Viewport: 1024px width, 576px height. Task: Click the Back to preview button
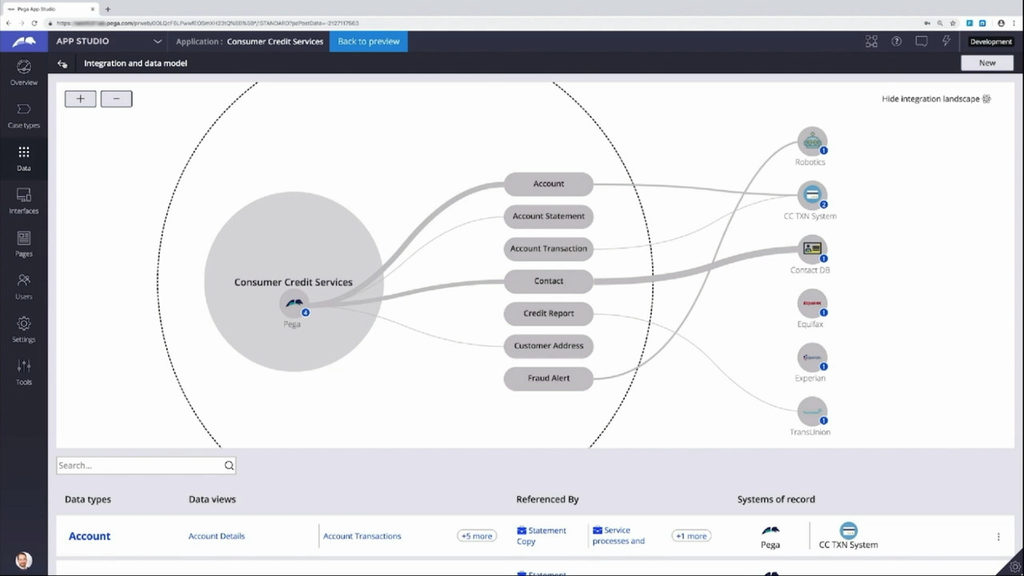pos(368,42)
